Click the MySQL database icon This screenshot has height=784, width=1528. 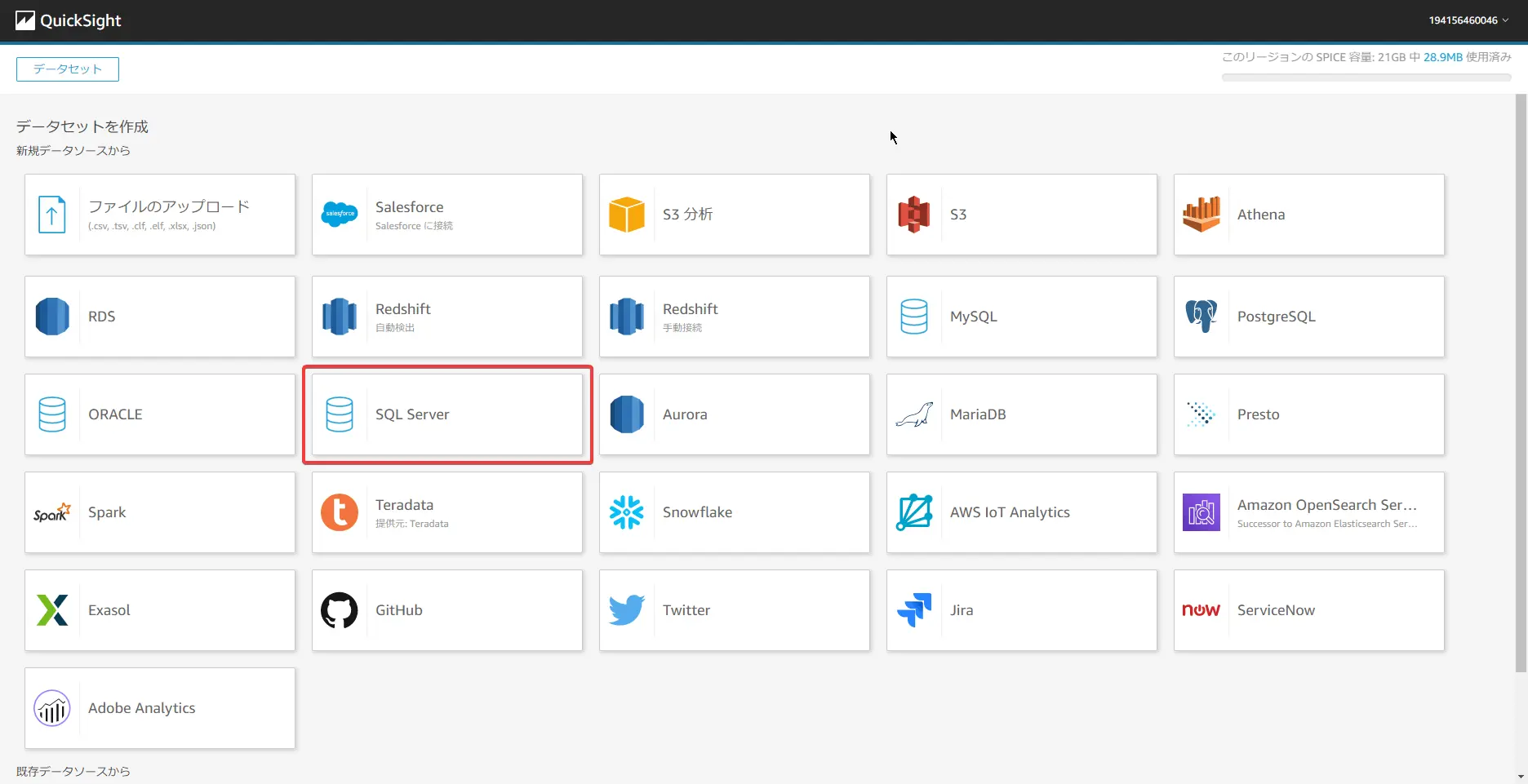[x=914, y=317]
